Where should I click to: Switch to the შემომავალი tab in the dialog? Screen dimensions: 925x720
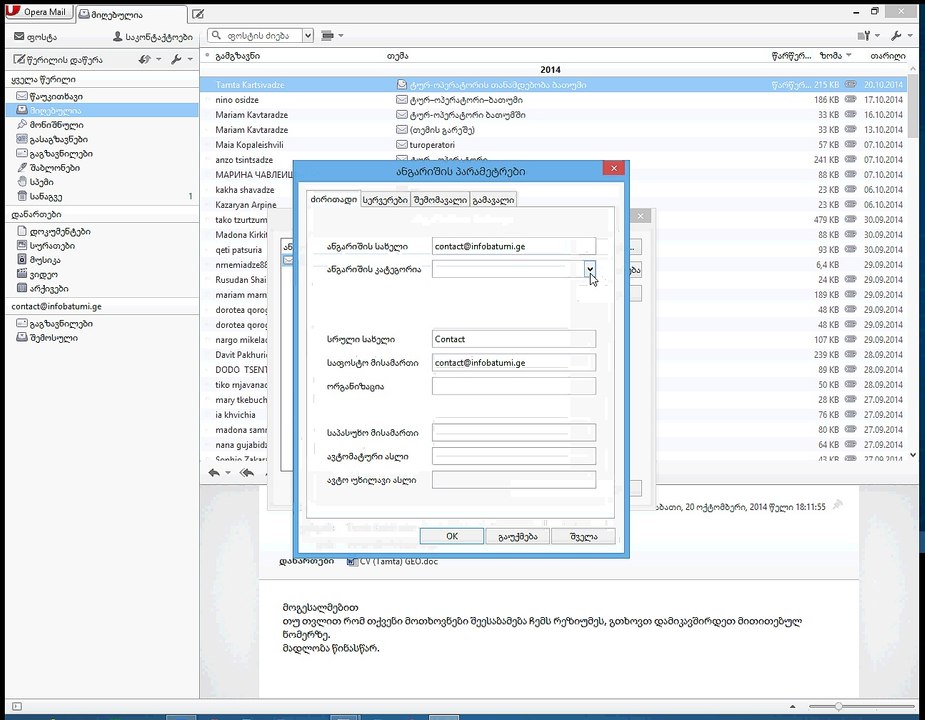pyautogui.click(x=440, y=200)
